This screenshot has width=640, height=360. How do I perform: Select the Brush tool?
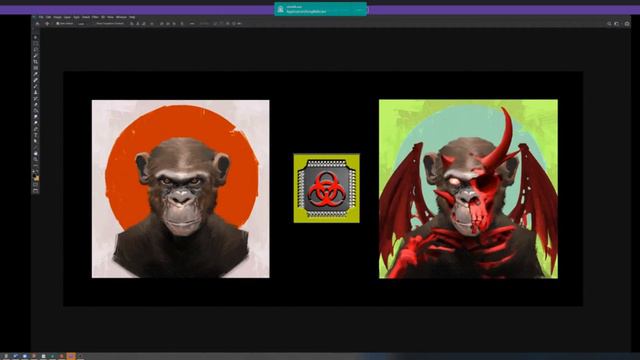[x=36, y=86]
